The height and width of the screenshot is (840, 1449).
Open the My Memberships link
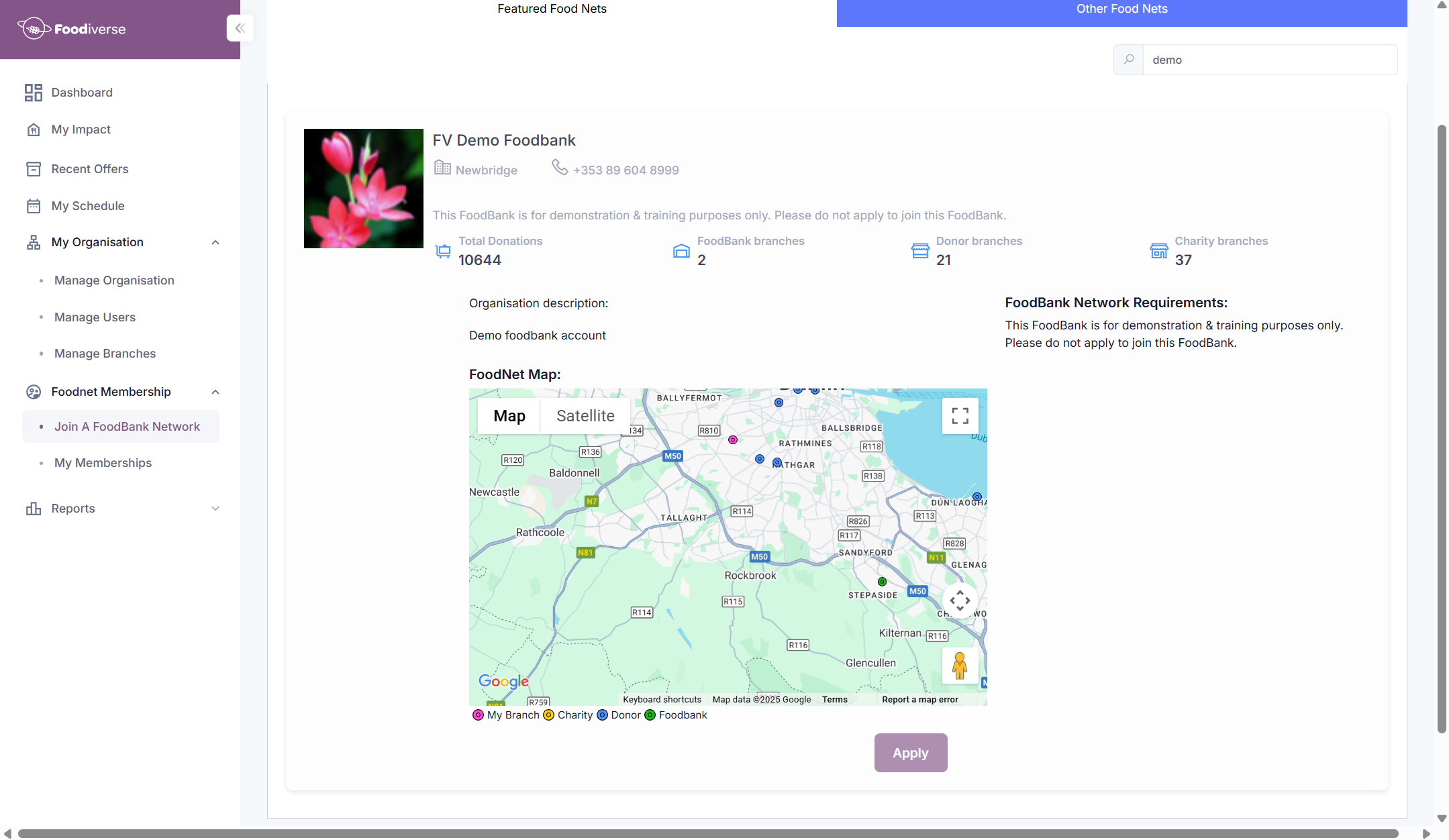pos(103,463)
